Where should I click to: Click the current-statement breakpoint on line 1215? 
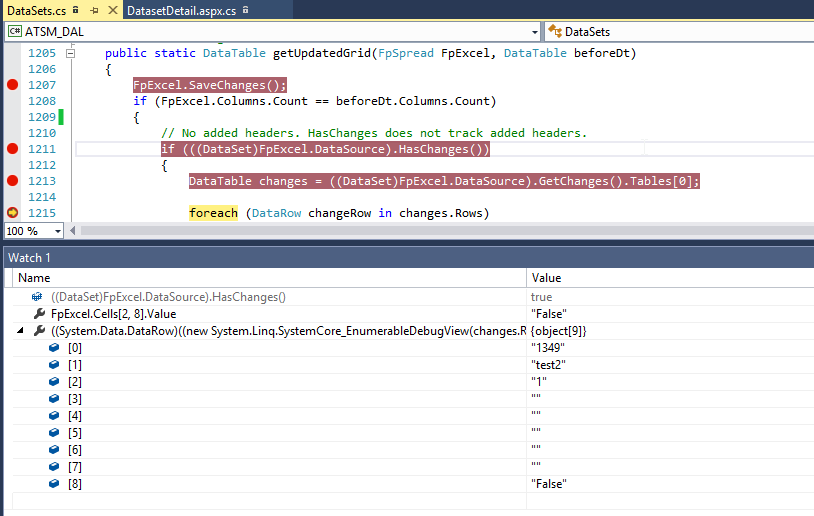[x=12, y=212]
